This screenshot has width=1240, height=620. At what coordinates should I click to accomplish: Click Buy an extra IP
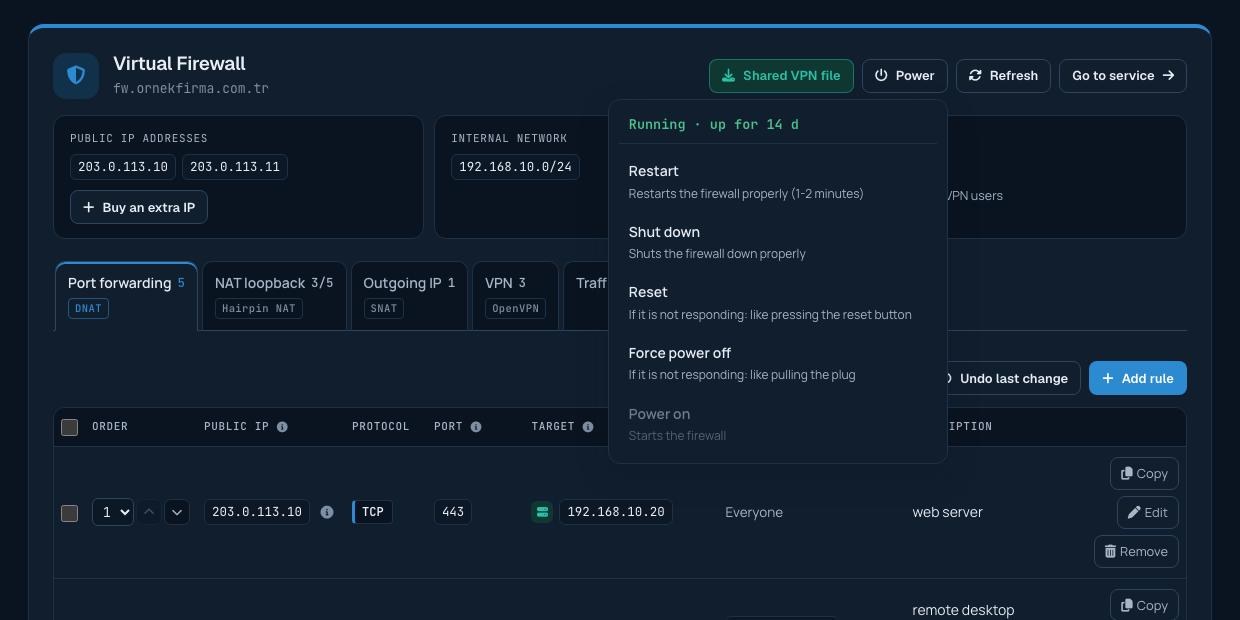[x=139, y=207]
